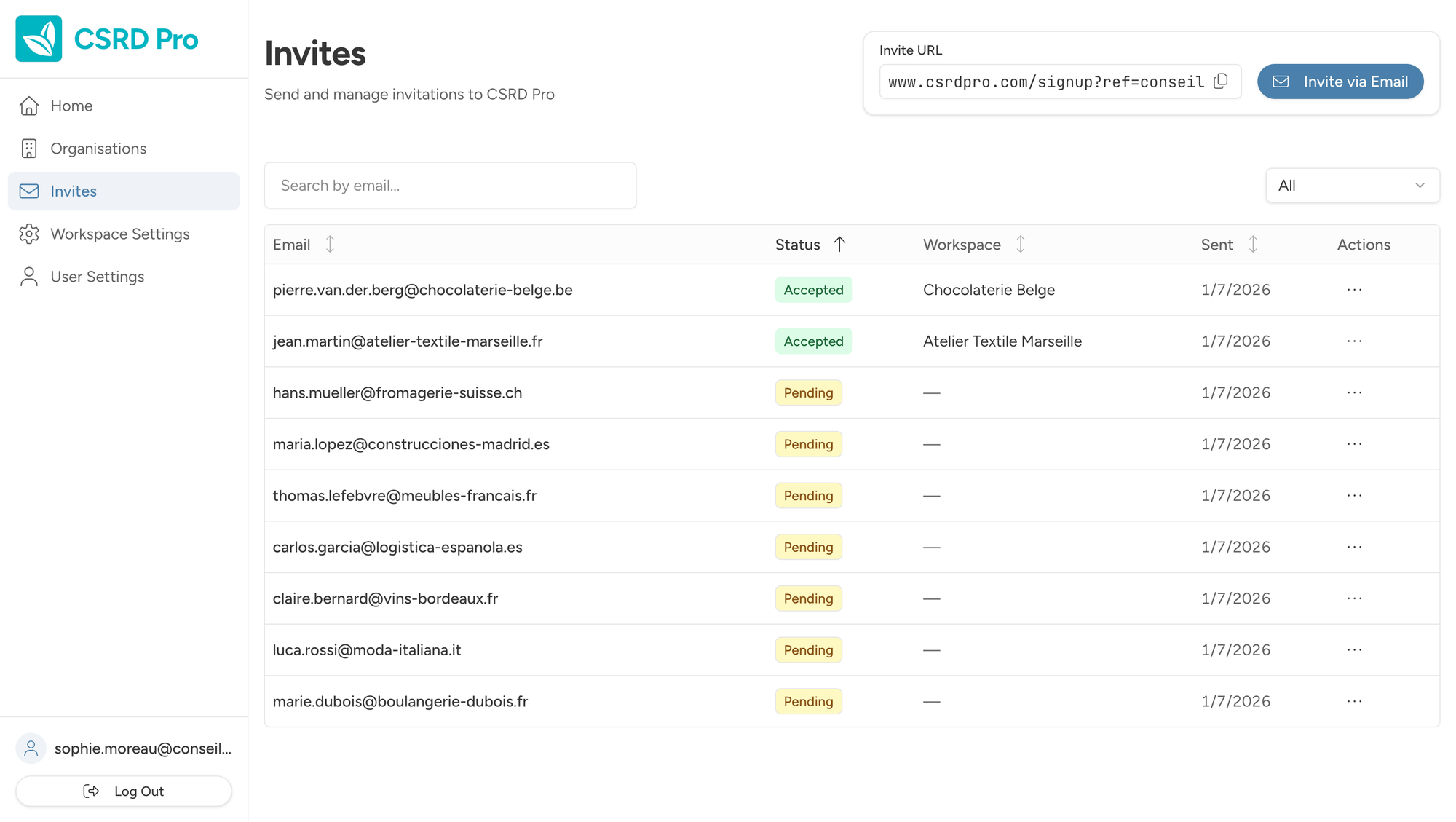
Task: Copy the invite URL using the copy icon
Action: (x=1221, y=81)
